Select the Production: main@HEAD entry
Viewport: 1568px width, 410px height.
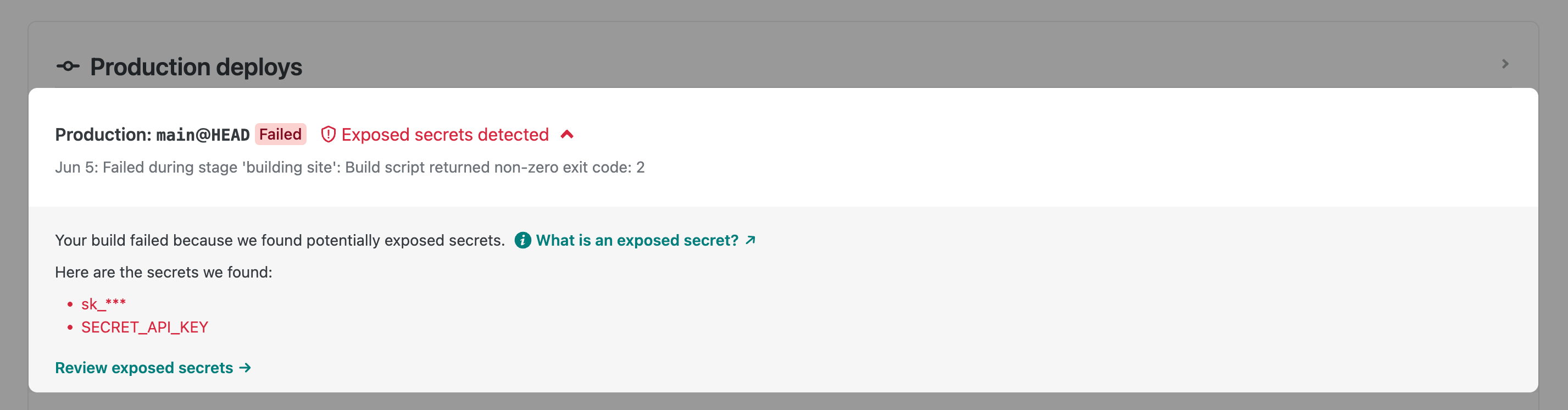coord(154,134)
